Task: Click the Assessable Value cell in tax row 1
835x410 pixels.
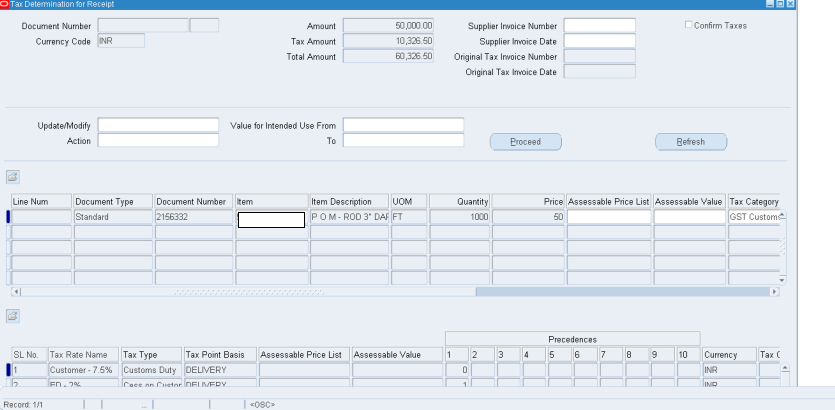Action: click(x=397, y=370)
